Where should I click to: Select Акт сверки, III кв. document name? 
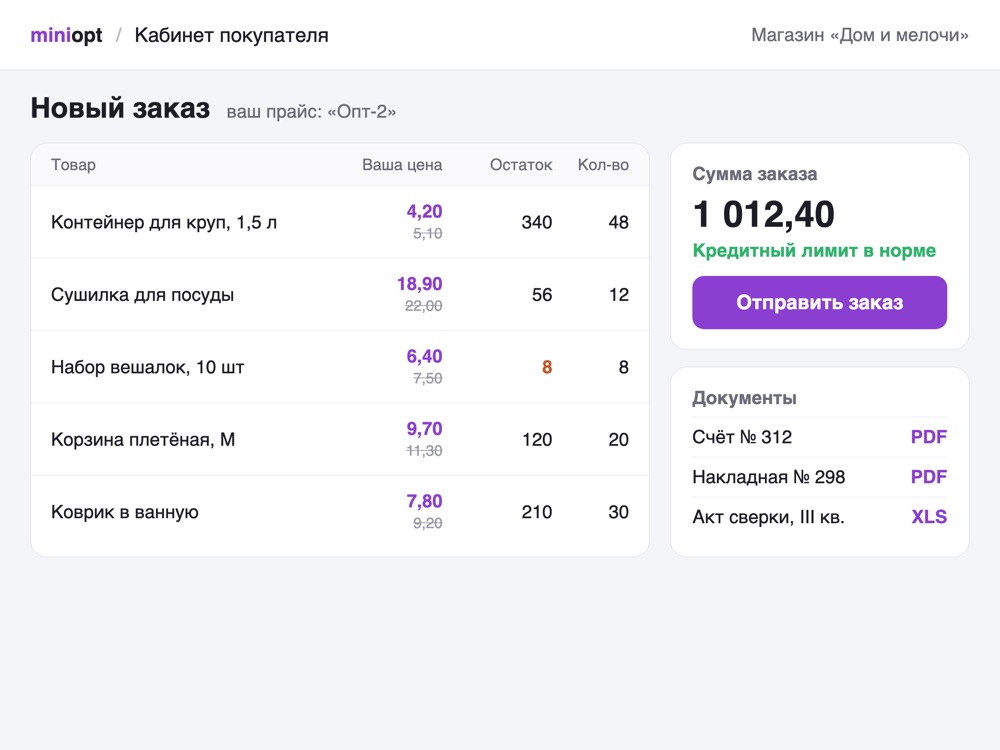coord(768,517)
